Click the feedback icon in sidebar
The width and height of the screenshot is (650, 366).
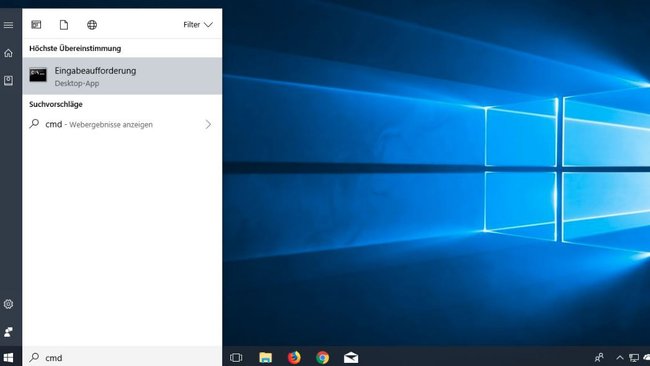8,332
